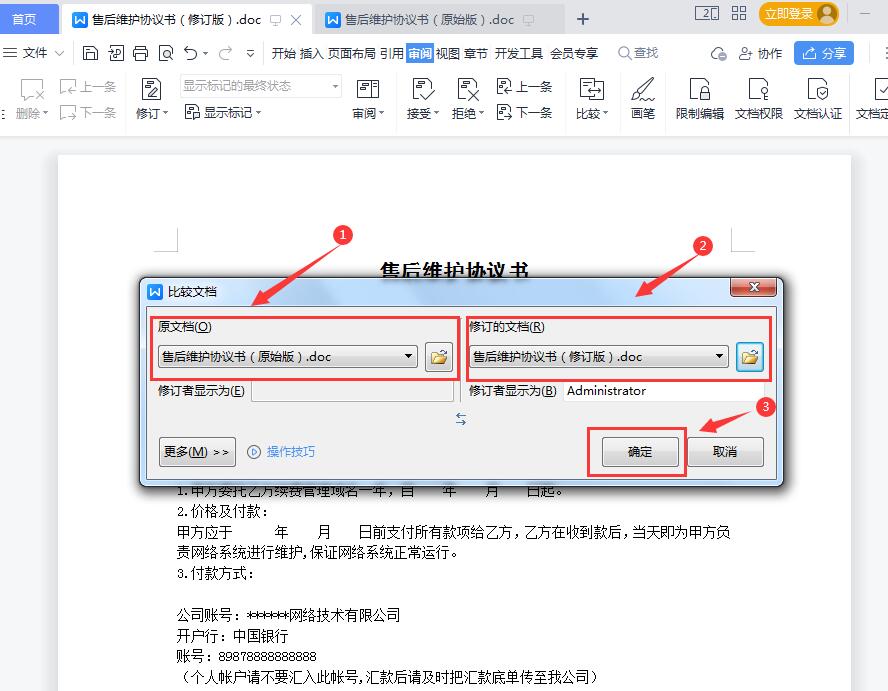Viewport: 888px width, 691px height.
Task: Switch to the 页面布局 ribbon tab
Action: click(352, 53)
